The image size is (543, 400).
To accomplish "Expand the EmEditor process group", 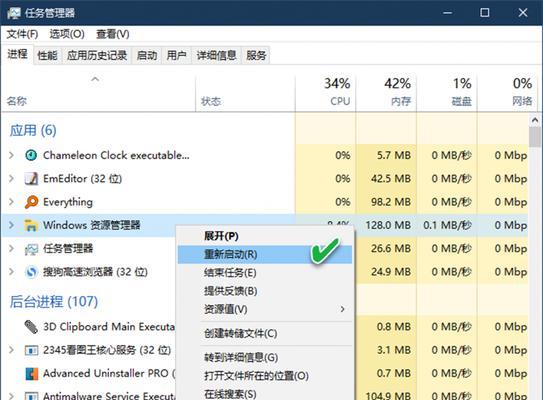I will (11, 179).
